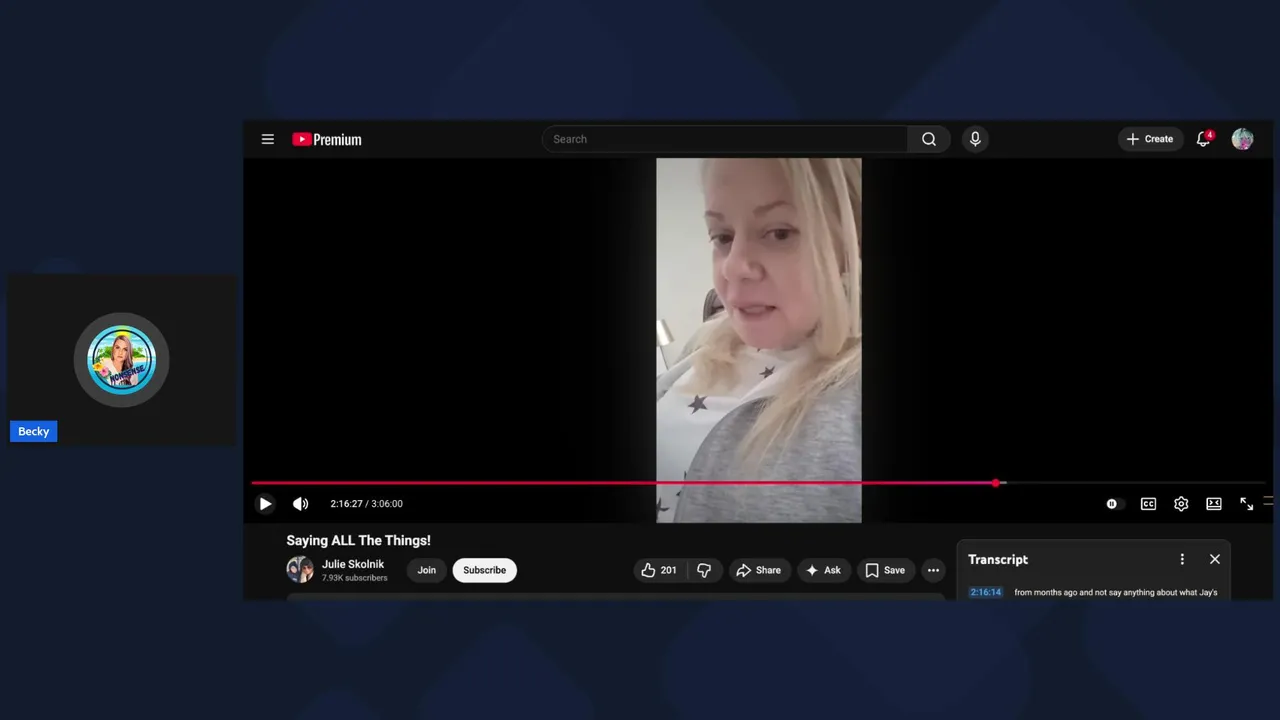Enter full screen mode
The image size is (1280, 720).
pos(1247,504)
